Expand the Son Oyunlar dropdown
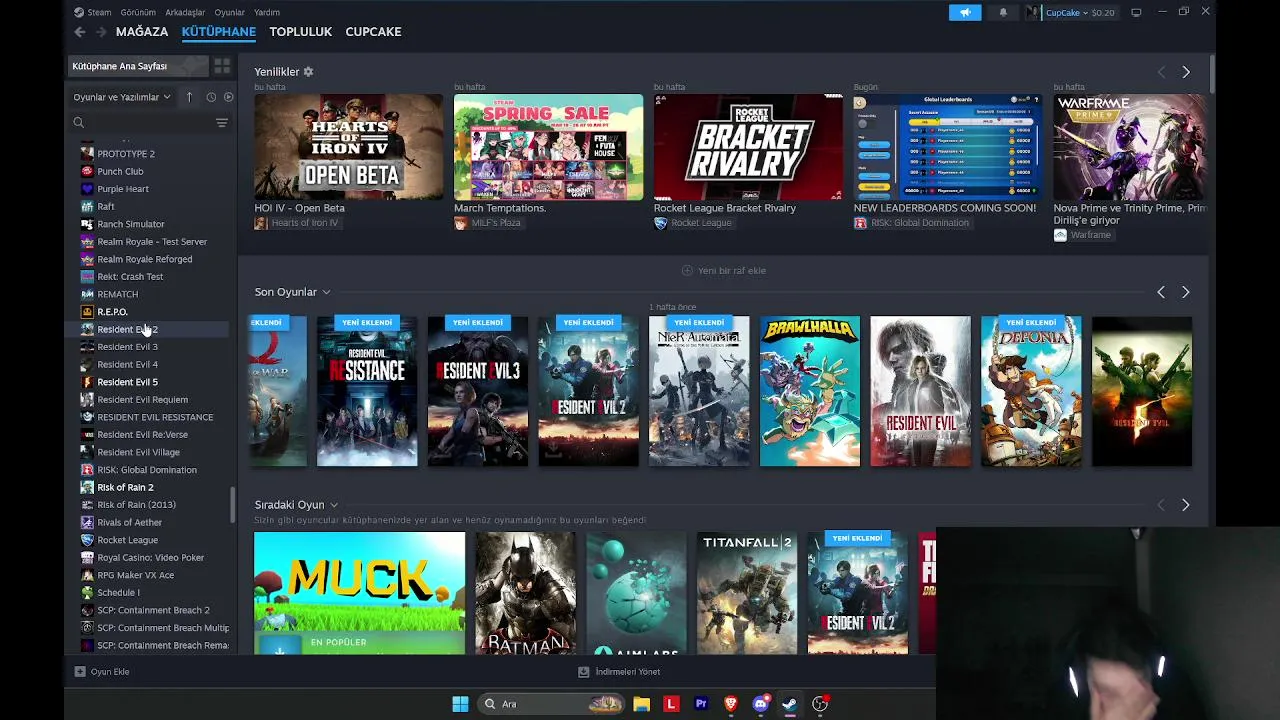1280x720 pixels. (x=326, y=292)
